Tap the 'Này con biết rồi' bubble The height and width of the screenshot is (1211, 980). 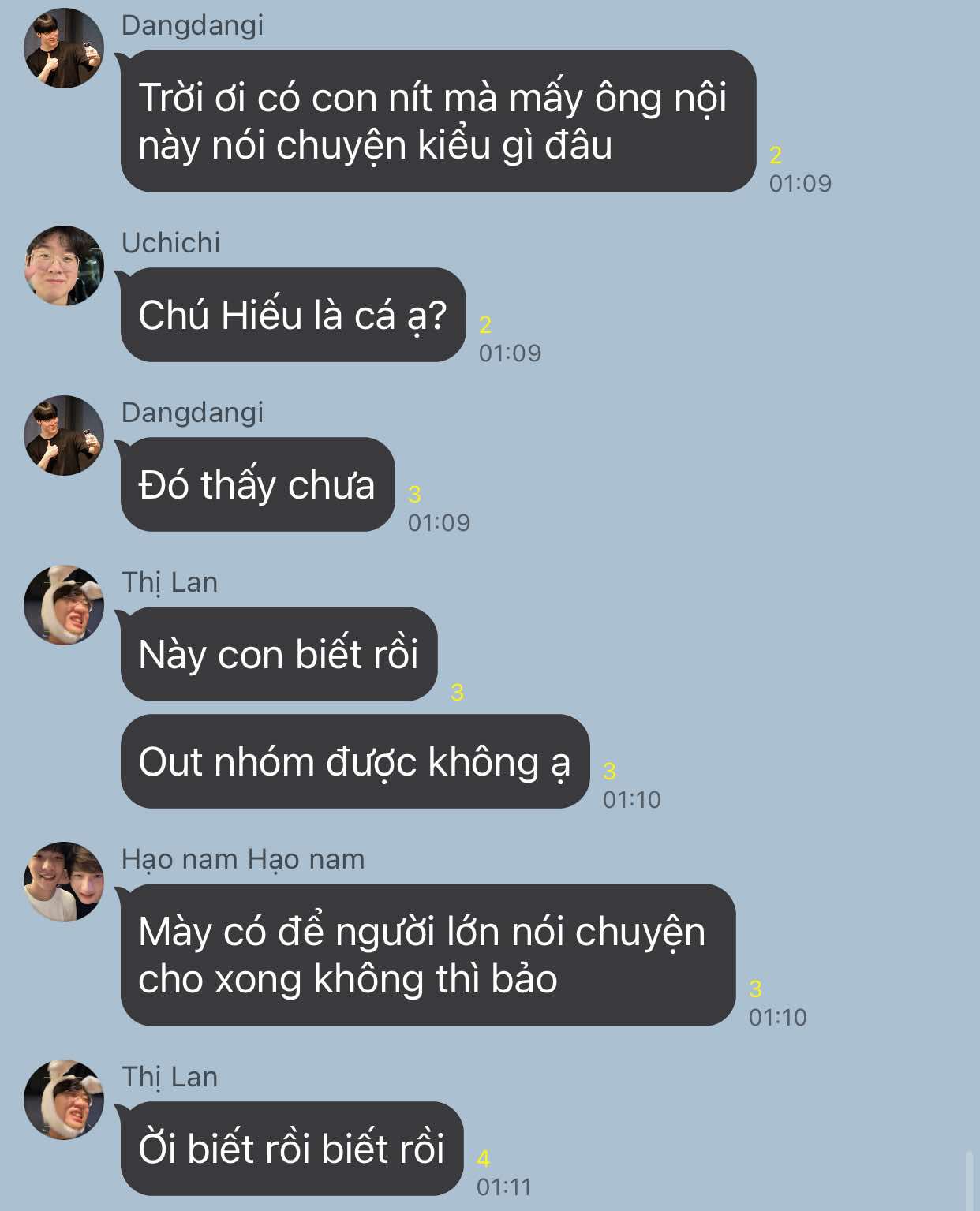point(279,654)
